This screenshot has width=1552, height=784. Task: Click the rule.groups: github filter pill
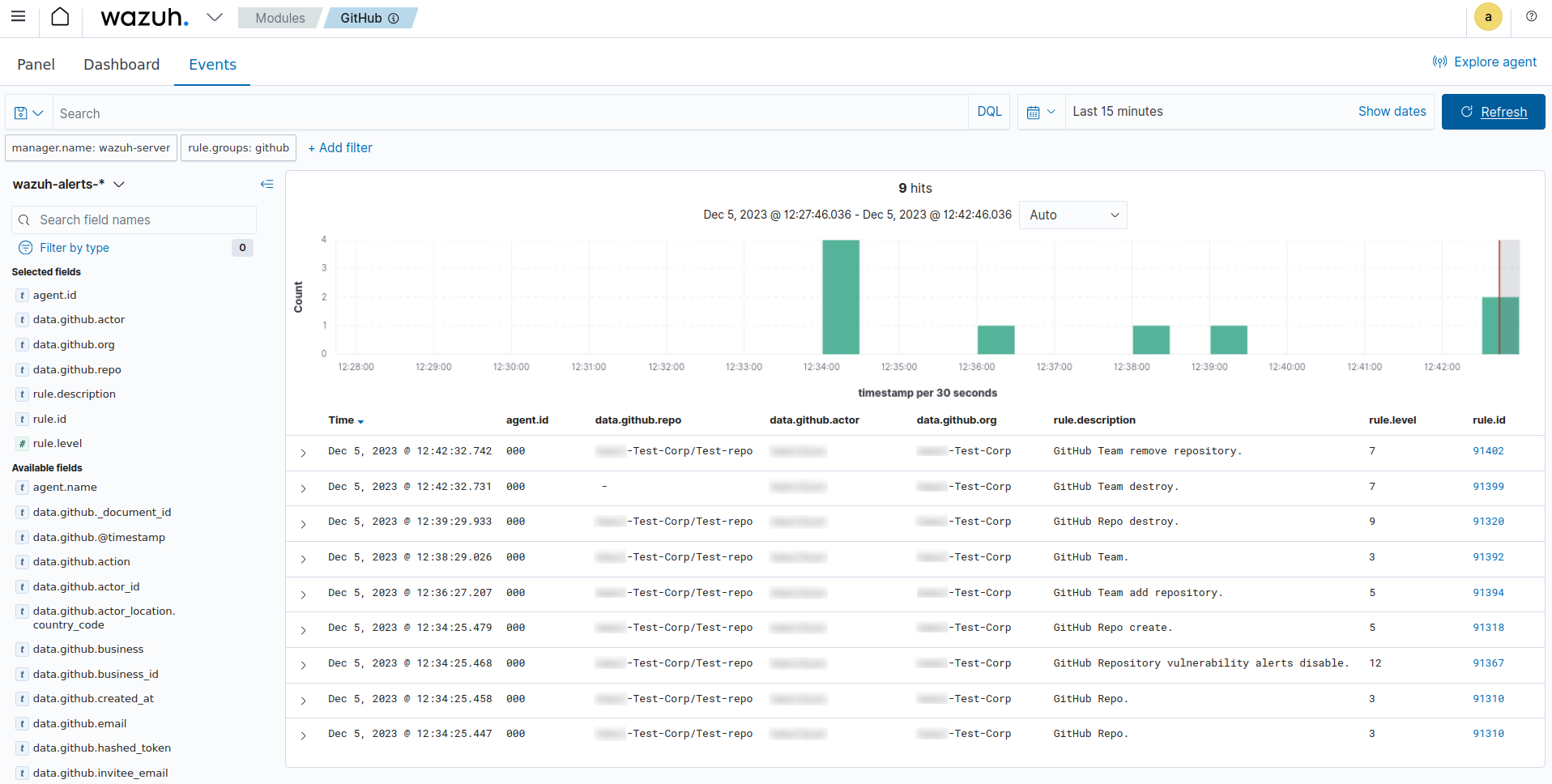238,148
